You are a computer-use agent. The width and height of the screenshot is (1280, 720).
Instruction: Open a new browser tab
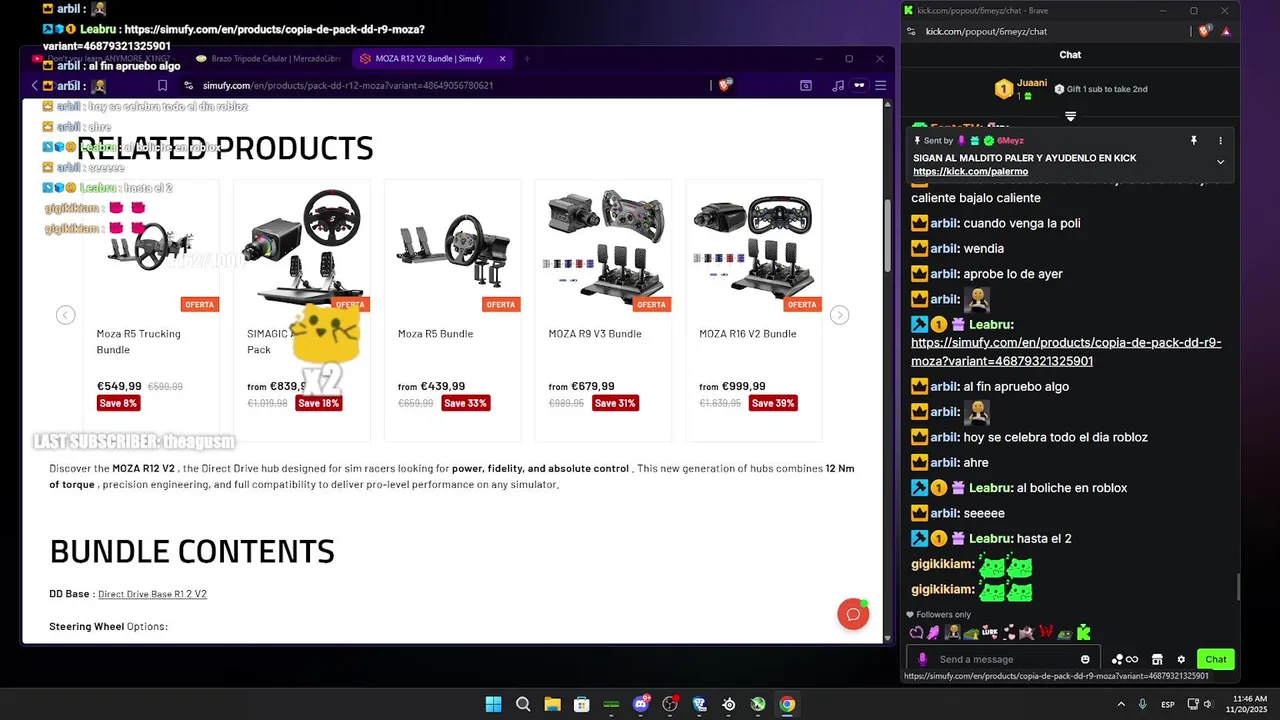(x=527, y=59)
